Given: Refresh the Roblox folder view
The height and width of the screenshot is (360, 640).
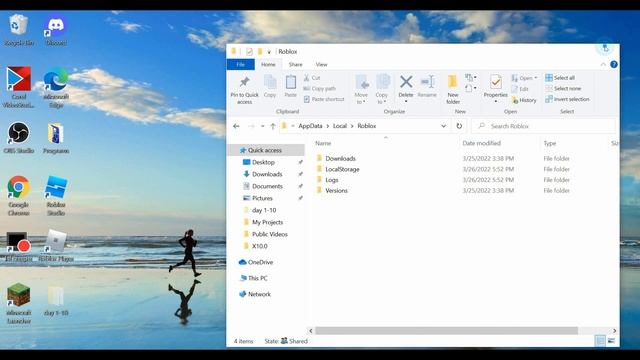Looking at the screenshot, I should point(459,126).
